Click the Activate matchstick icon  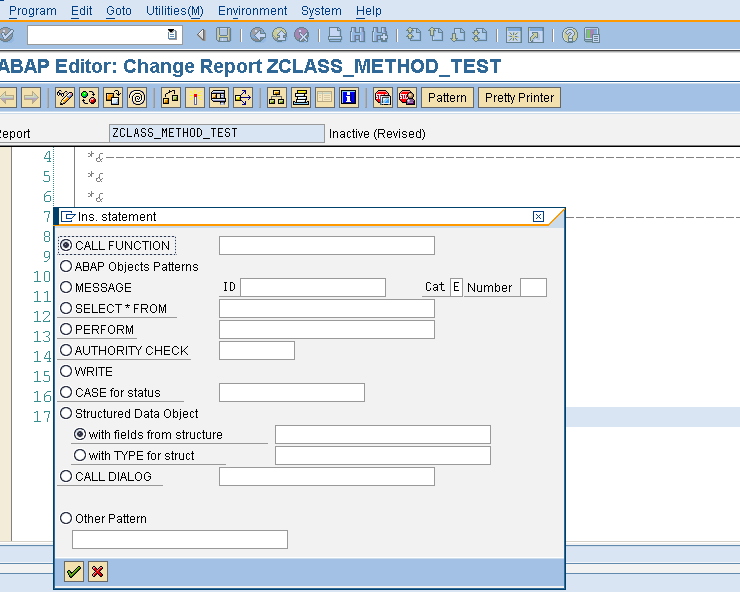tap(195, 98)
